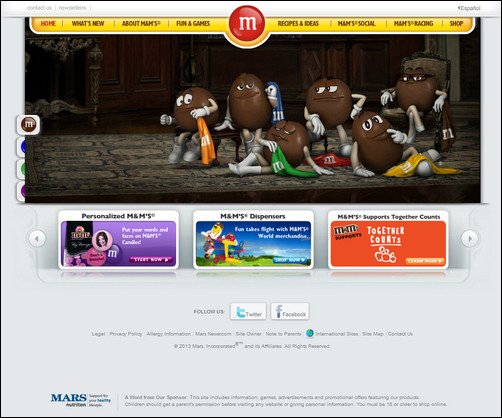Advance carousel with right arrow
Image resolution: width=502 pixels, height=418 pixels.
(x=470, y=238)
